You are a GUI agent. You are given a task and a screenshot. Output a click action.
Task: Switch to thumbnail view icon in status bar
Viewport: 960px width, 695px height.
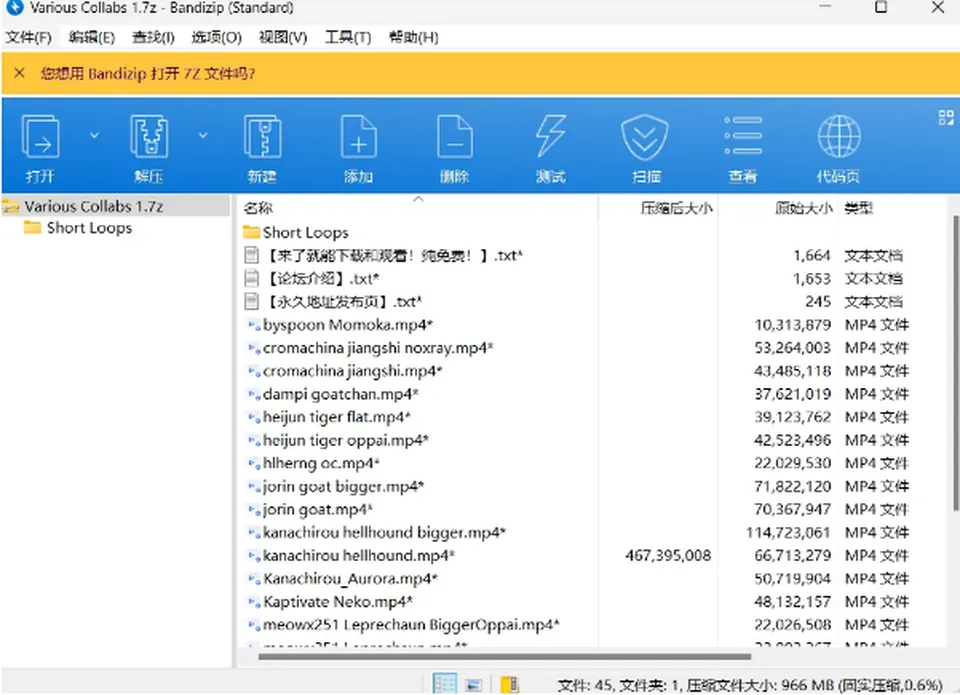(474, 685)
